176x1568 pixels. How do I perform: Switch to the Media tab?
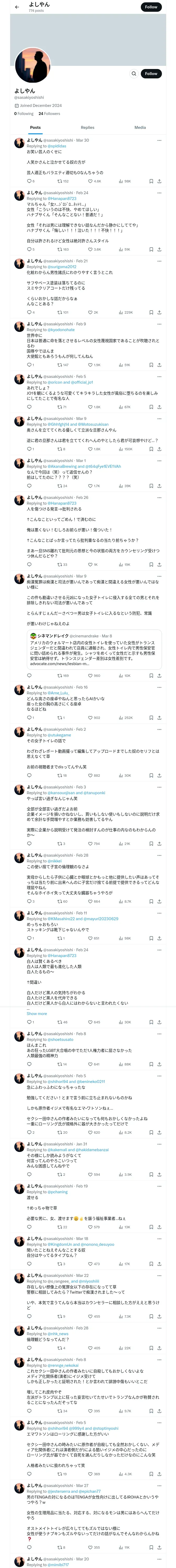[x=140, y=128]
